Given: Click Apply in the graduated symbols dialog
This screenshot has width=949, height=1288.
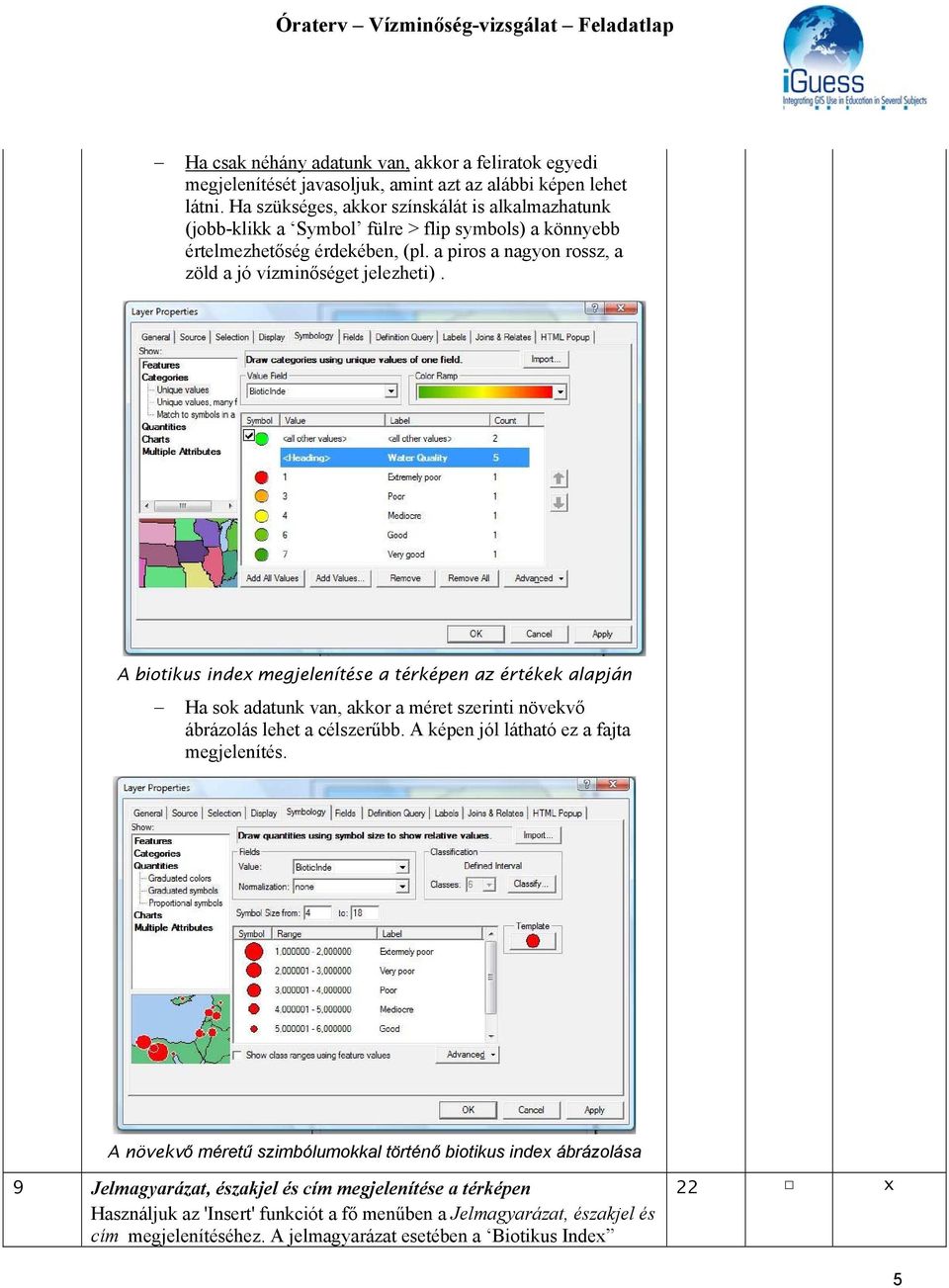Looking at the screenshot, I should [594, 1110].
